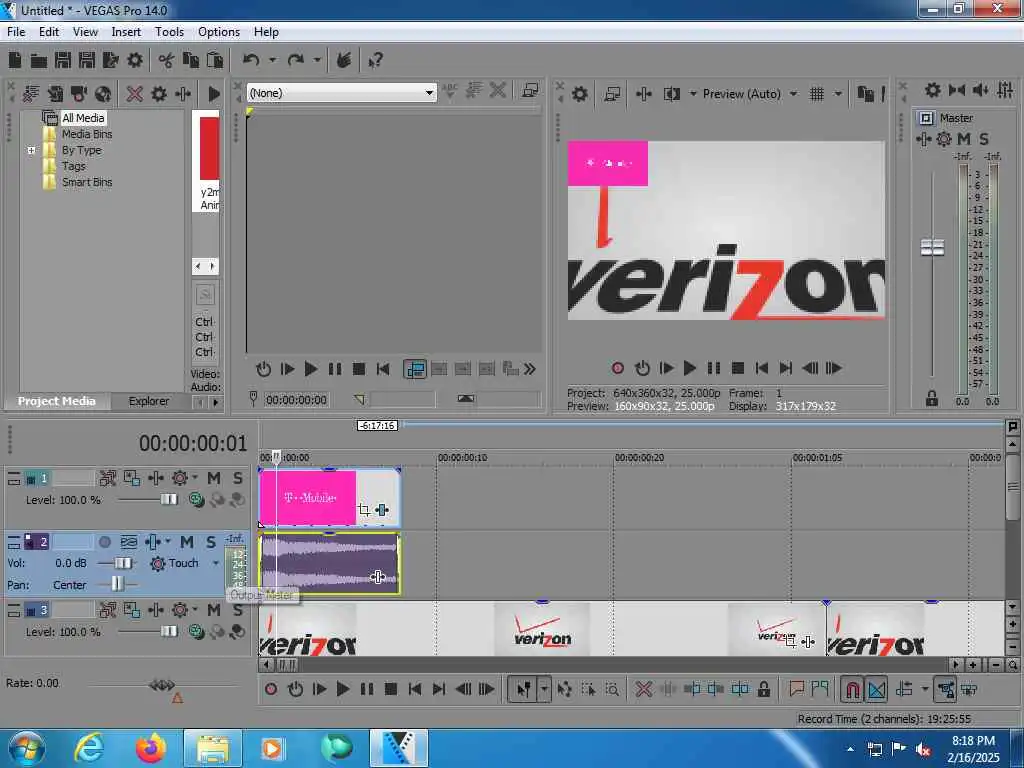Click Split Screen View icon in preview
The width and height of the screenshot is (1024, 768).
[x=671, y=94]
